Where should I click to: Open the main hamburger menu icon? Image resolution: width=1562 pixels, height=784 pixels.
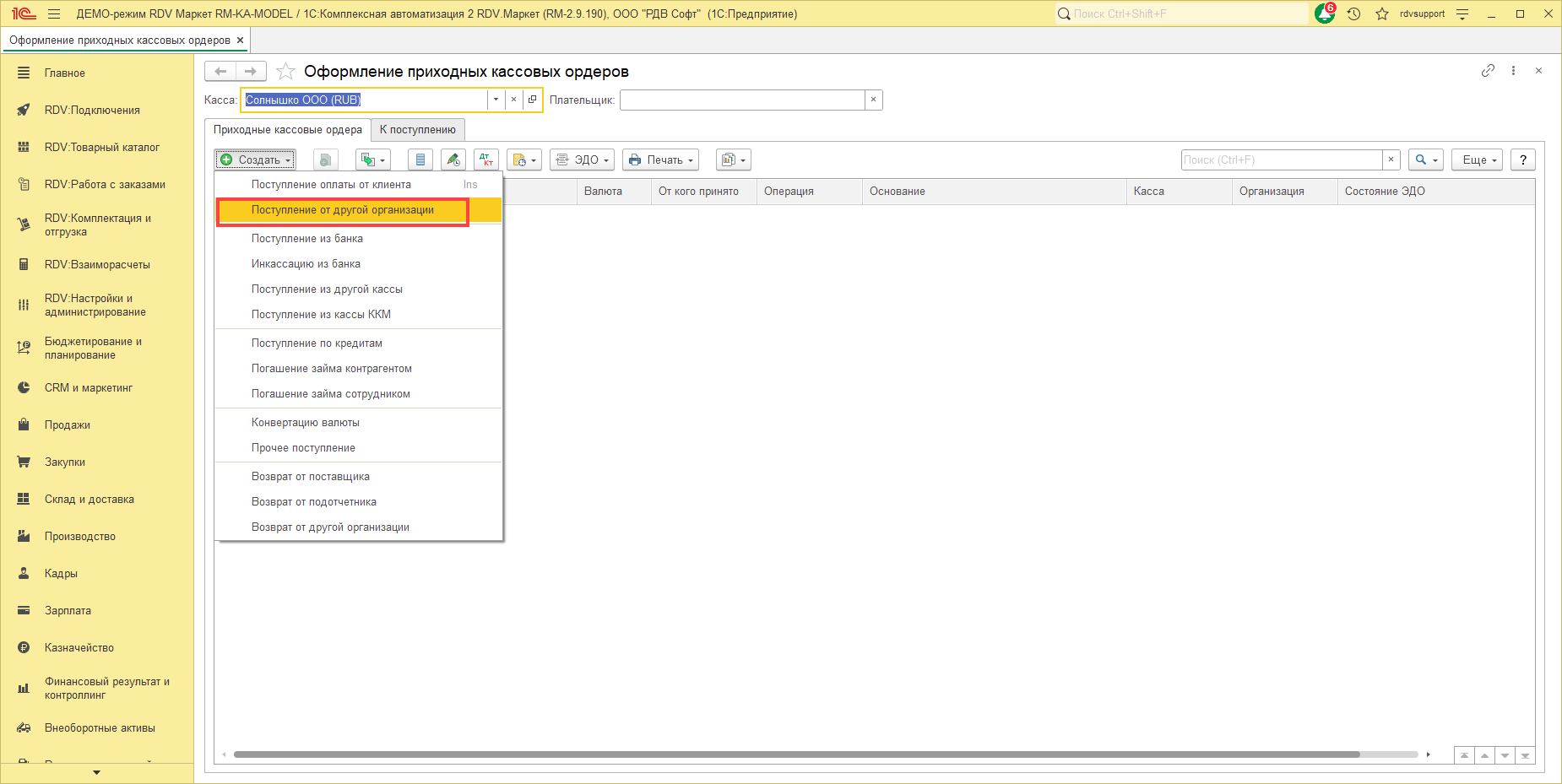coord(54,14)
